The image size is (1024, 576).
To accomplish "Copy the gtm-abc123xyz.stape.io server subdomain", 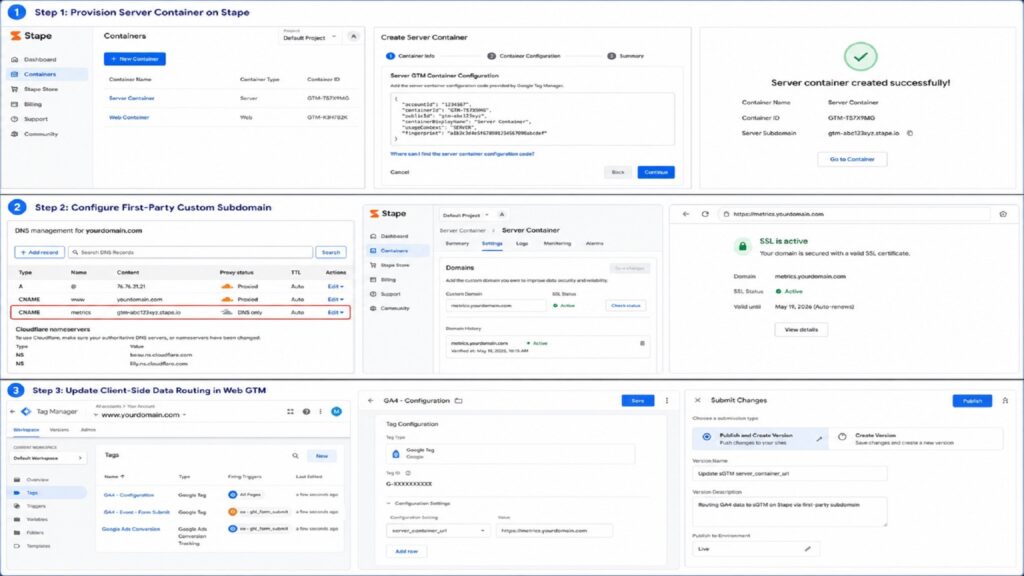I will [910, 133].
